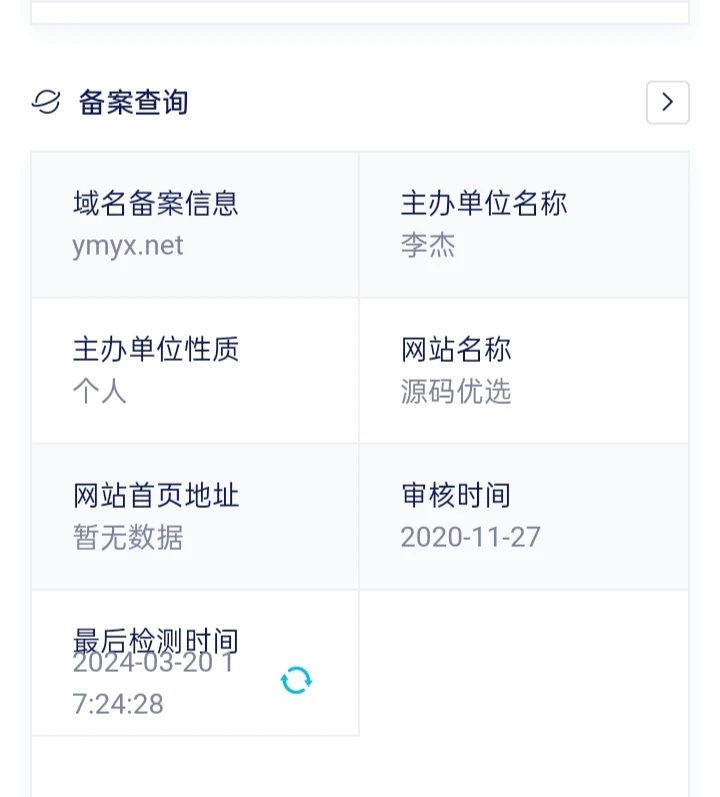The height and width of the screenshot is (797, 720).
Task: Click the 审核时间 label
Action: point(456,495)
